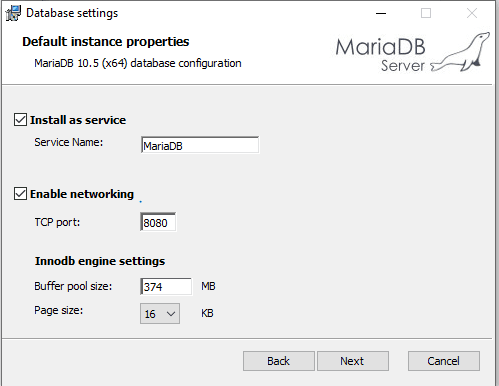The height and width of the screenshot is (386, 499).
Task: Click the 'TCP port:' label
Action: click(57, 222)
